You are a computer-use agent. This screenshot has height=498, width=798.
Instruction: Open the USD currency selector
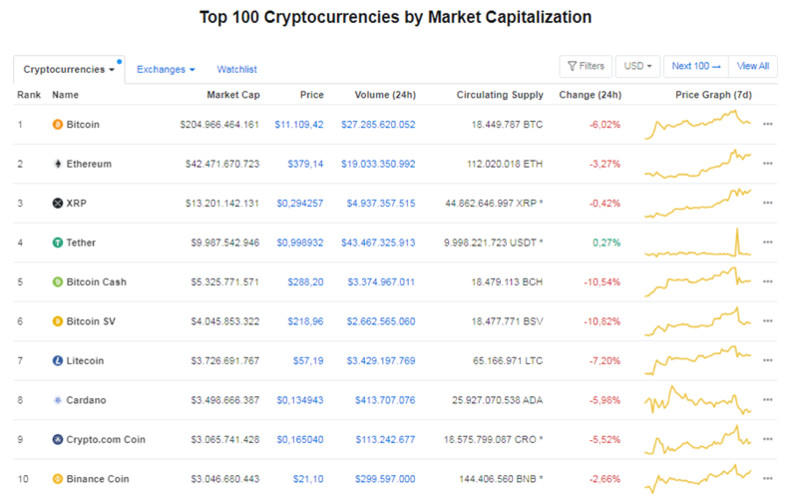(637, 66)
